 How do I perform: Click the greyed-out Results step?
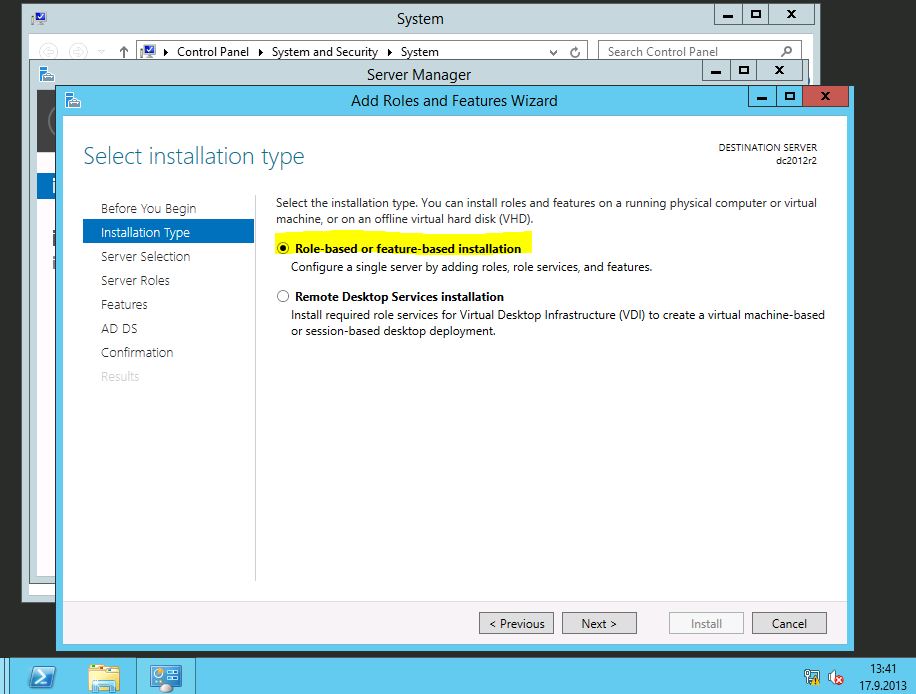point(120,376)
